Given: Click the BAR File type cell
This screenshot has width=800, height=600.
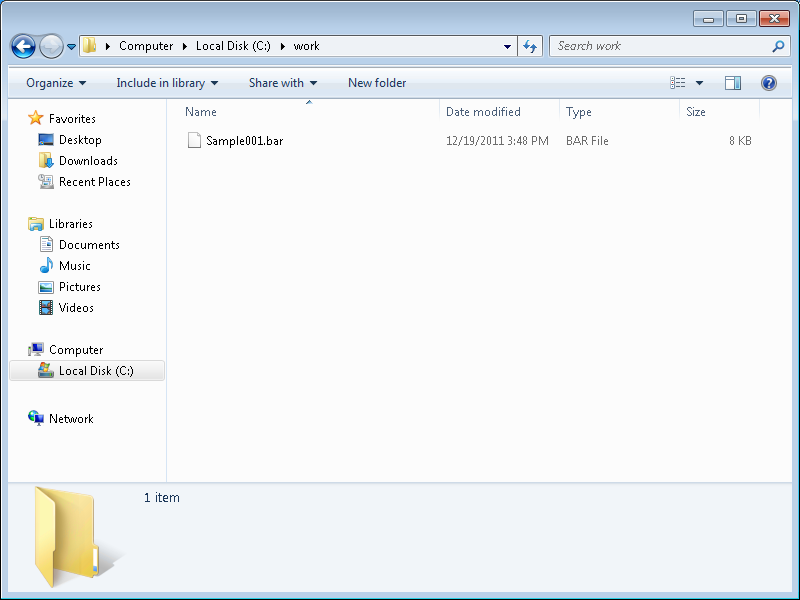Looking at the screenshot, I should click(587, 141).
